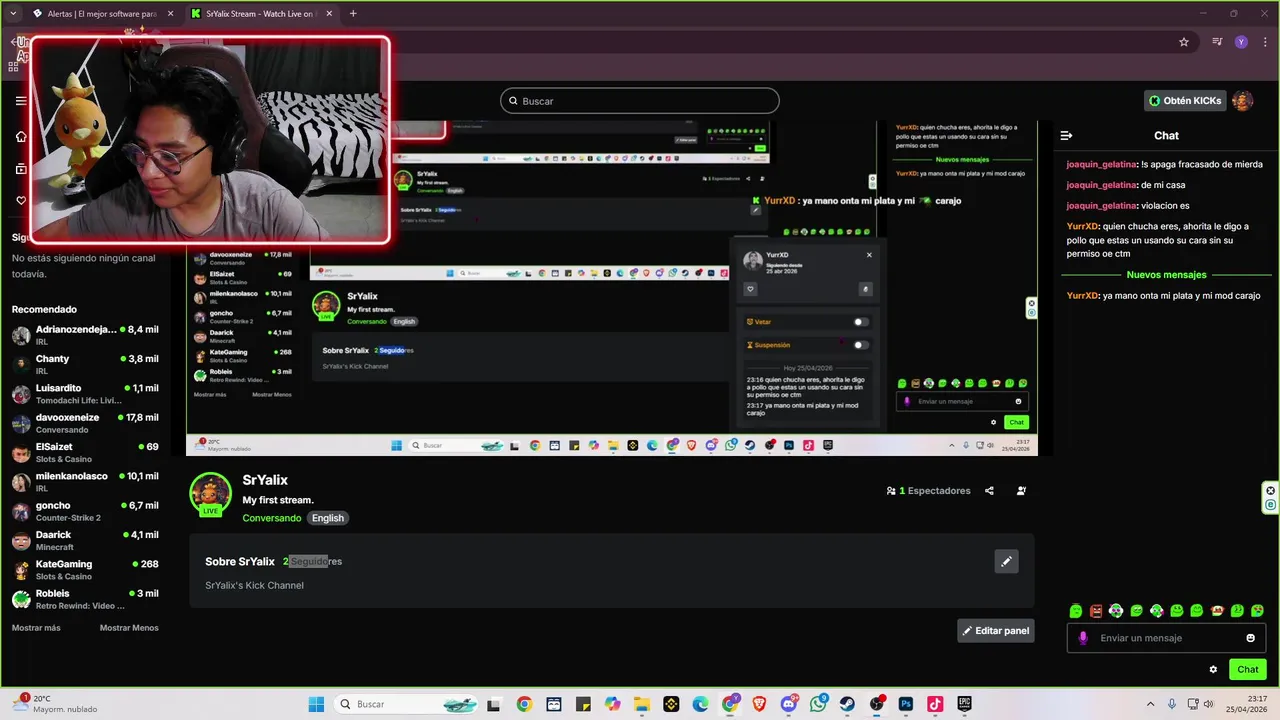
Task: Open the Espectadores viewer count
Action: tap(928, 491)
